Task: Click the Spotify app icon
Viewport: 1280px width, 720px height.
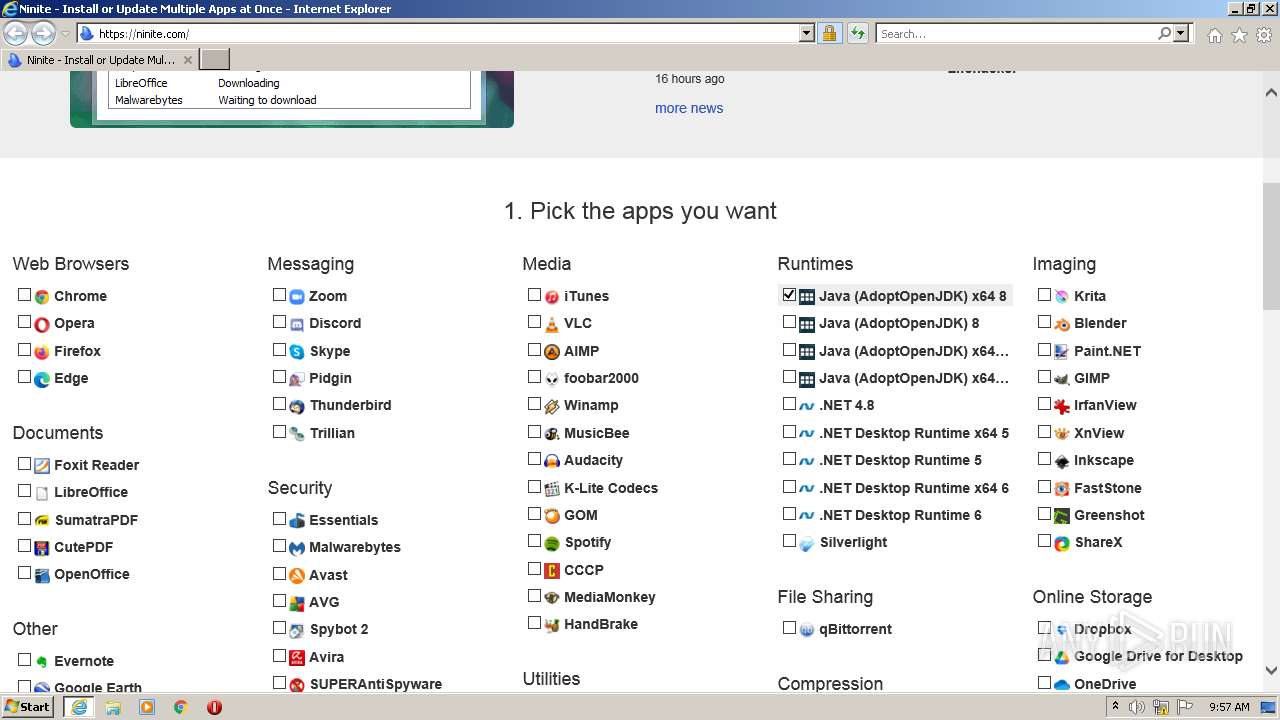Action: [552, 543]
